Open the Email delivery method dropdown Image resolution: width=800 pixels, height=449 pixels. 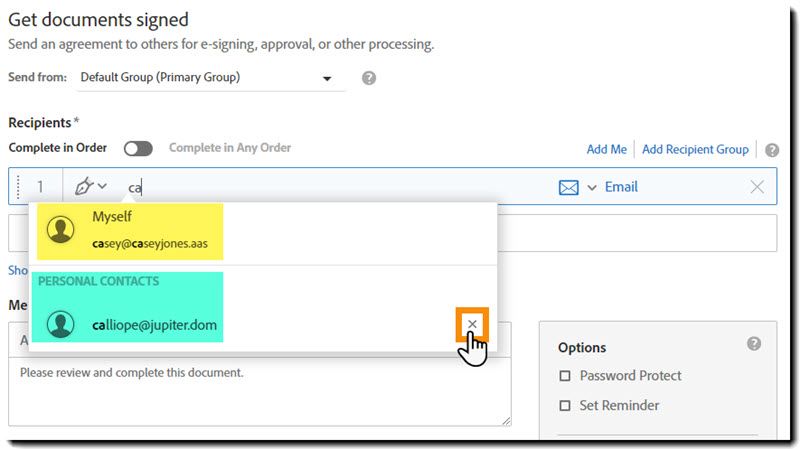tap(592, 187)
